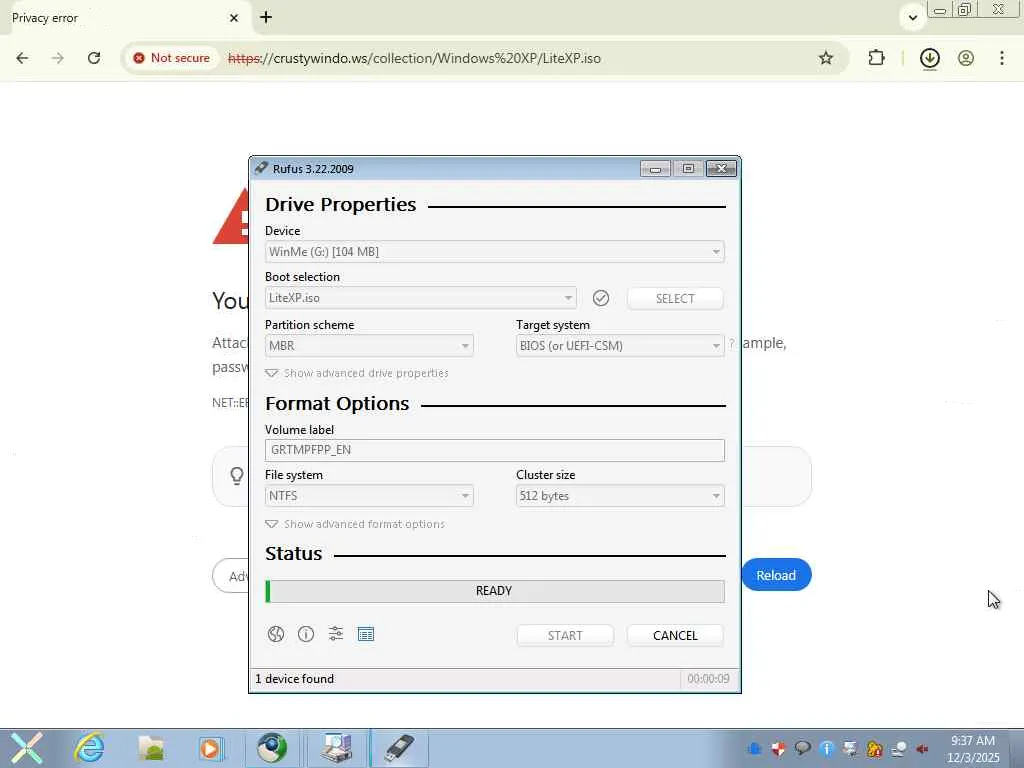
Task: Open Rufus language settings globe icon
Action: tap(276, 634)
